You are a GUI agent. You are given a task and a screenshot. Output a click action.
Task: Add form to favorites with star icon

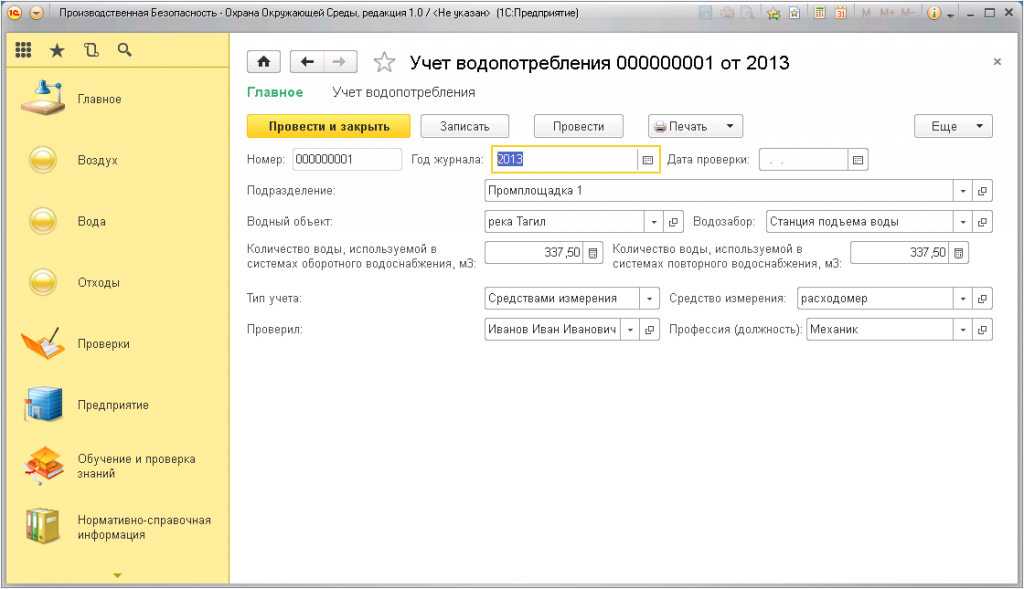coord(384,63)
